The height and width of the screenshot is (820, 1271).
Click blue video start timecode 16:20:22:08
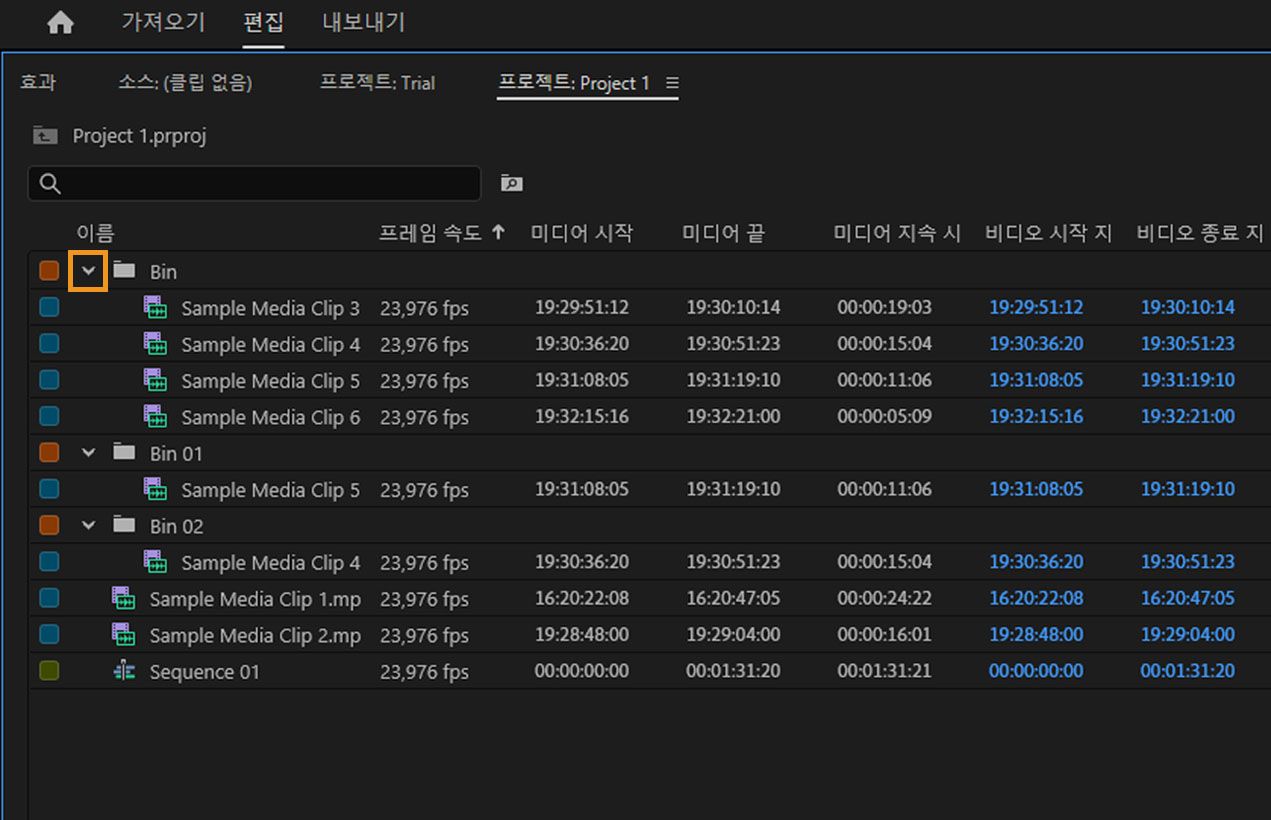tap(1036, 598)
